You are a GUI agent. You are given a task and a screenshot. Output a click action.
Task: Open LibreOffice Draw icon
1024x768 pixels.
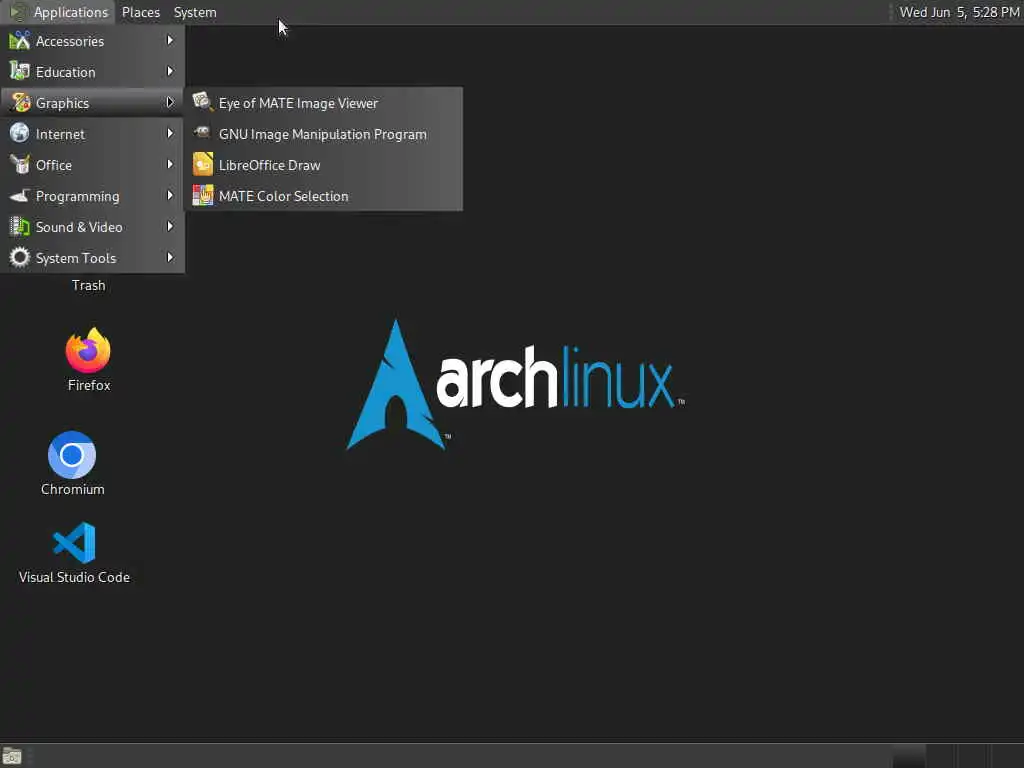click(202, 164)
